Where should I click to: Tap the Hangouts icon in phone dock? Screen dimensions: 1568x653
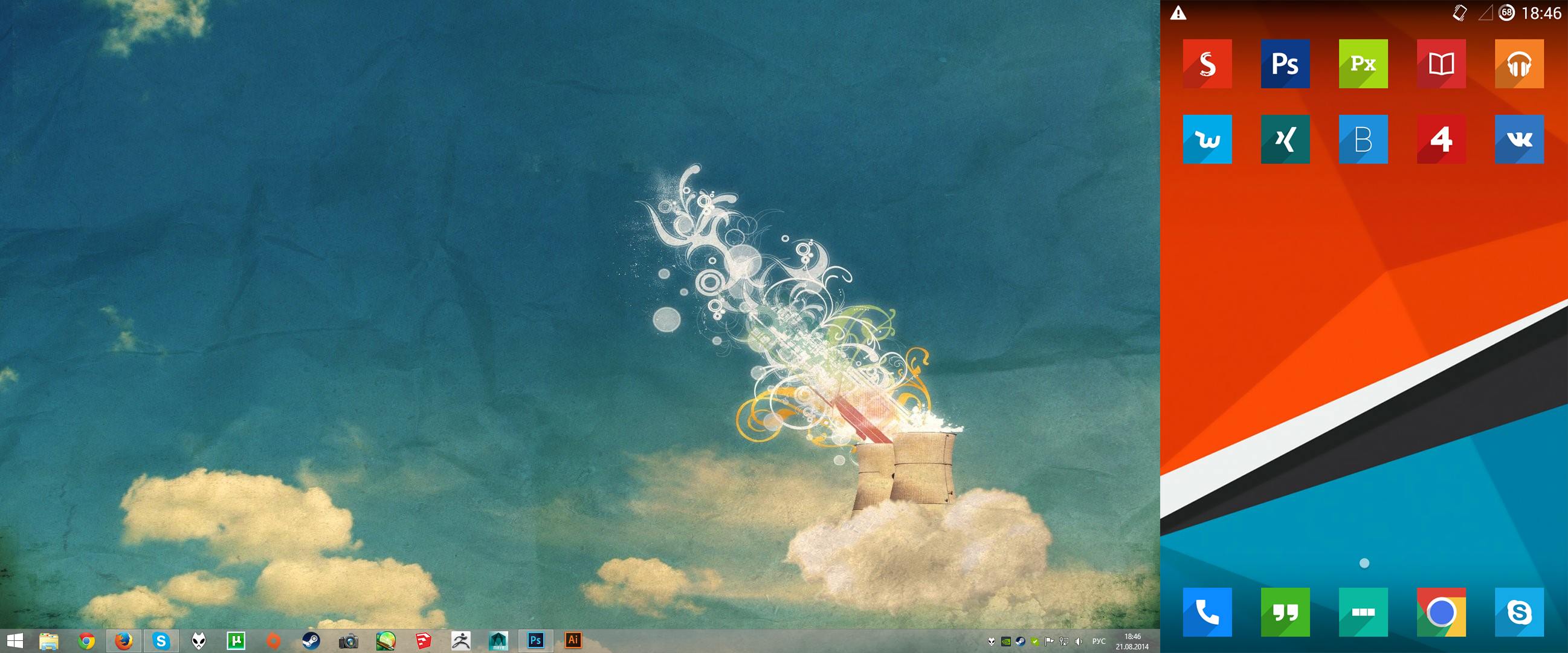1285,612
